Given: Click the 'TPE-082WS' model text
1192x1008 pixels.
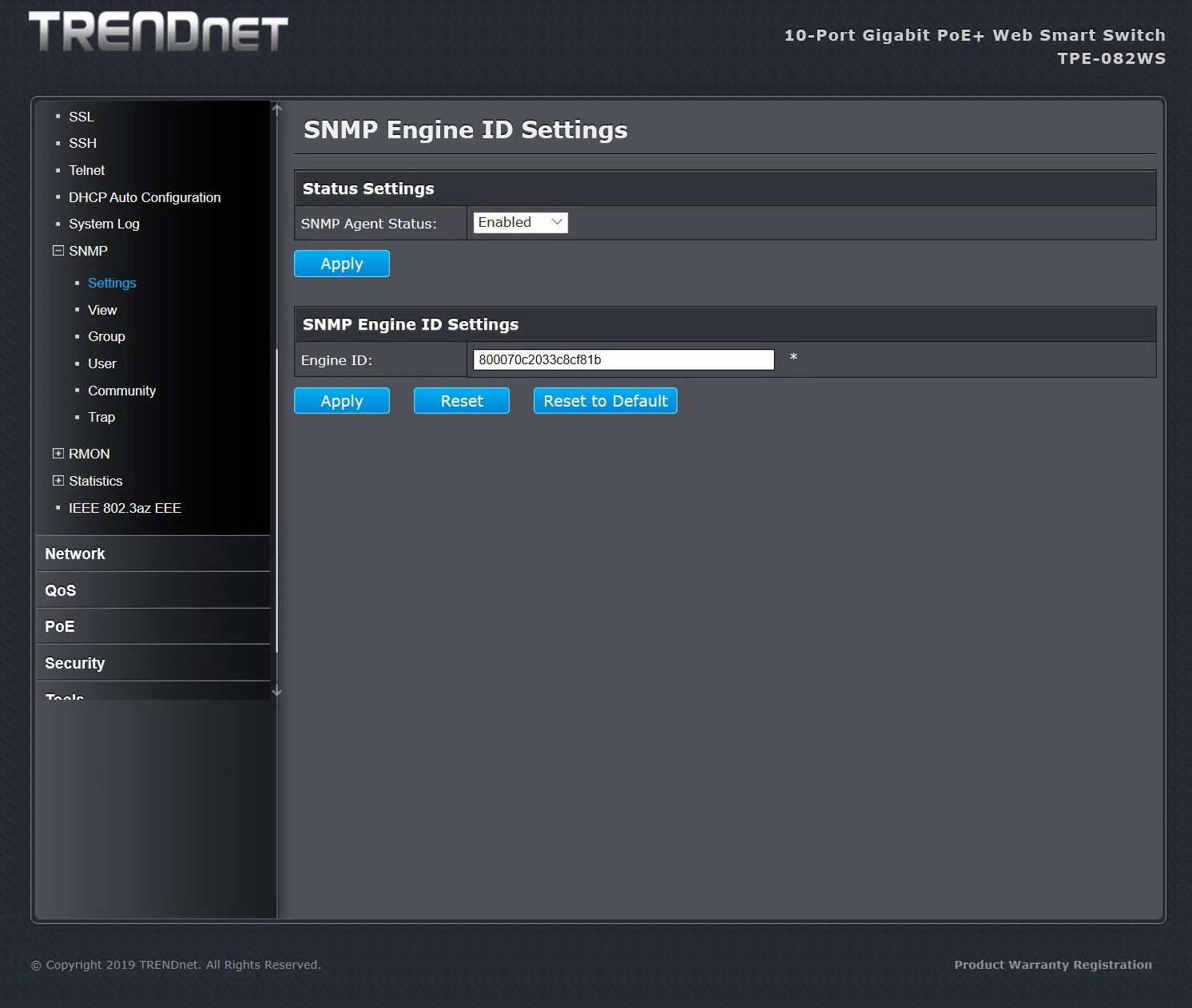Looking at the screenshot, I should pyautogui.click(x=1111, y=58).
